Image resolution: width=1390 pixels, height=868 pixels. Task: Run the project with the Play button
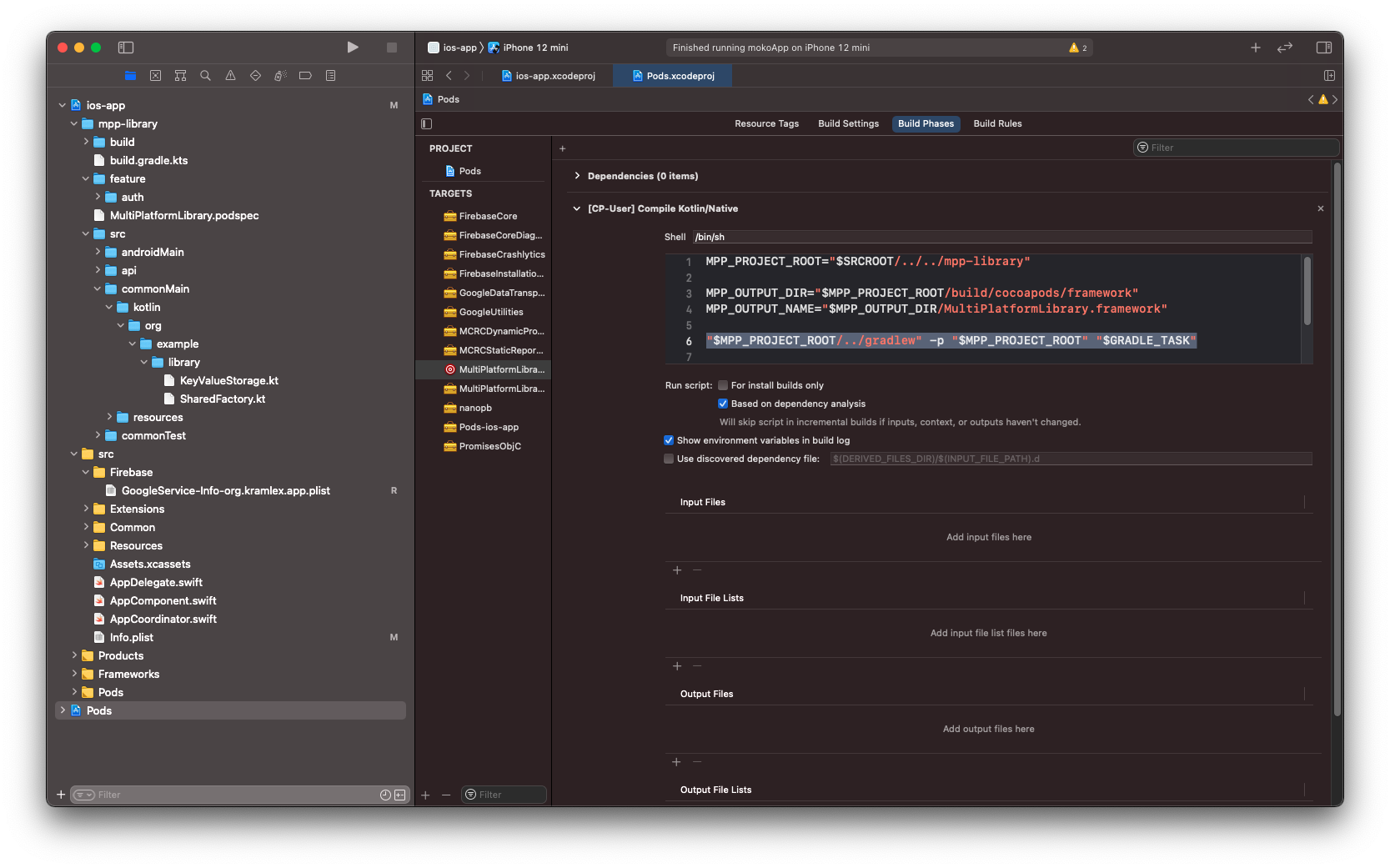click(353, 48)
